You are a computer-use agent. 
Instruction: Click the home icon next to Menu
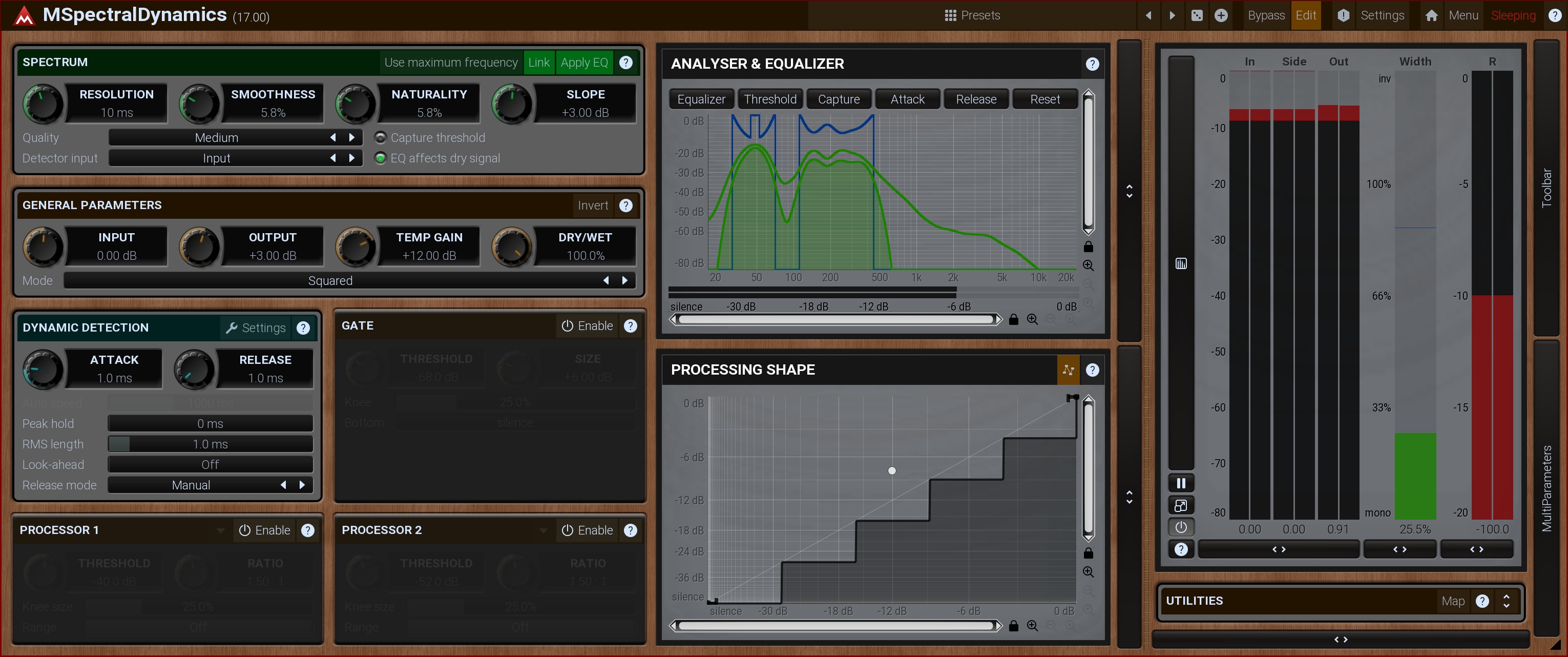tap(1431, 15)
